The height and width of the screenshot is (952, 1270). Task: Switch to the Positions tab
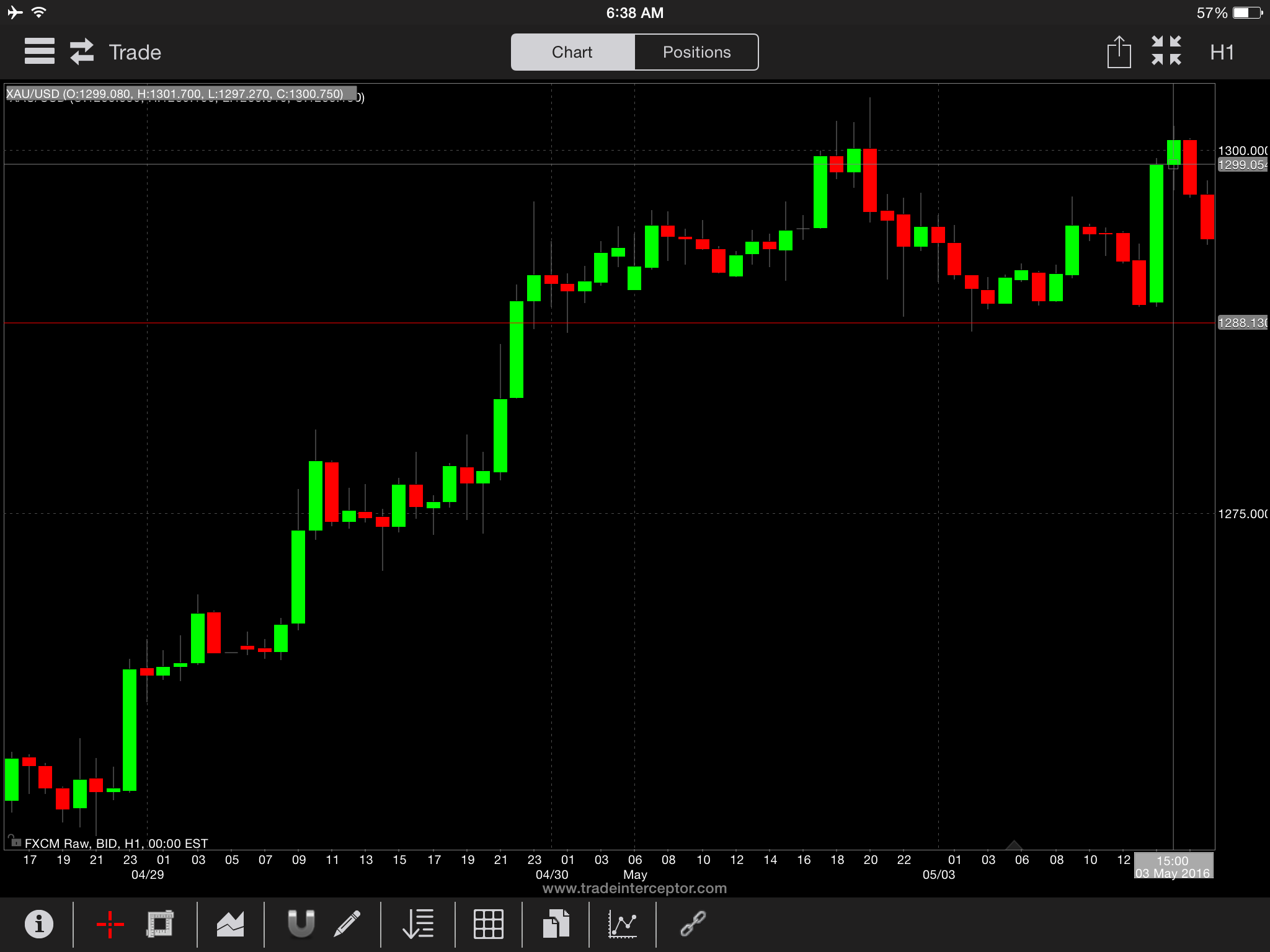(x=696, y=52)
